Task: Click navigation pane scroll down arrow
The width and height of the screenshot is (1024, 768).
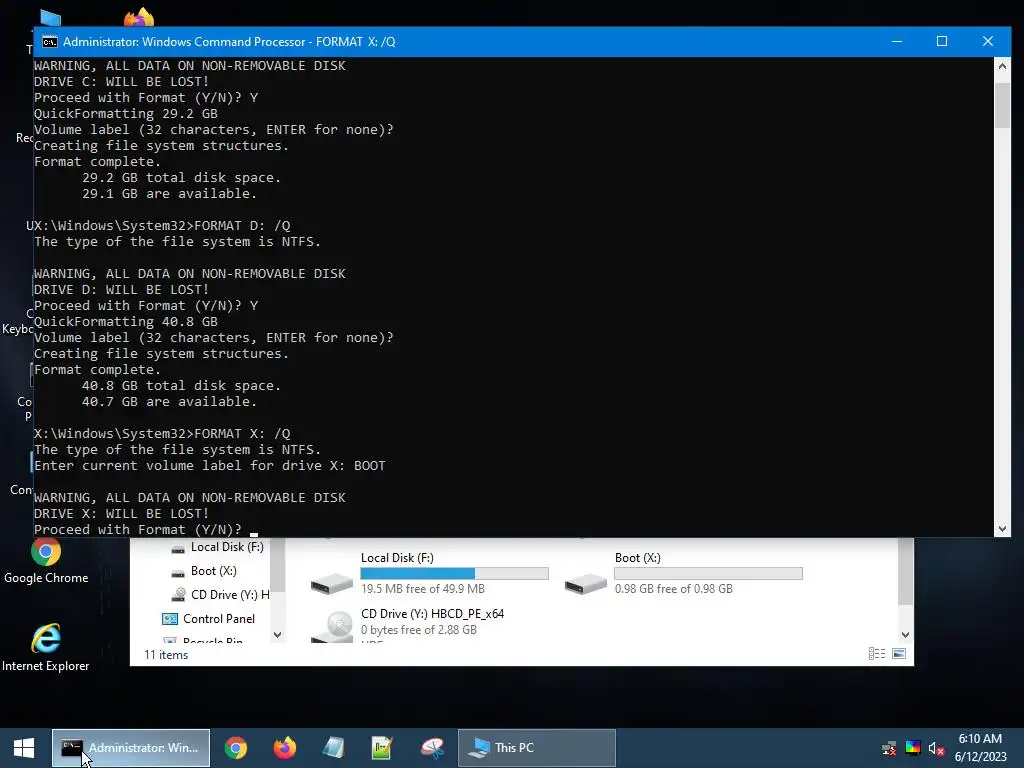Action: click(278, 635)
